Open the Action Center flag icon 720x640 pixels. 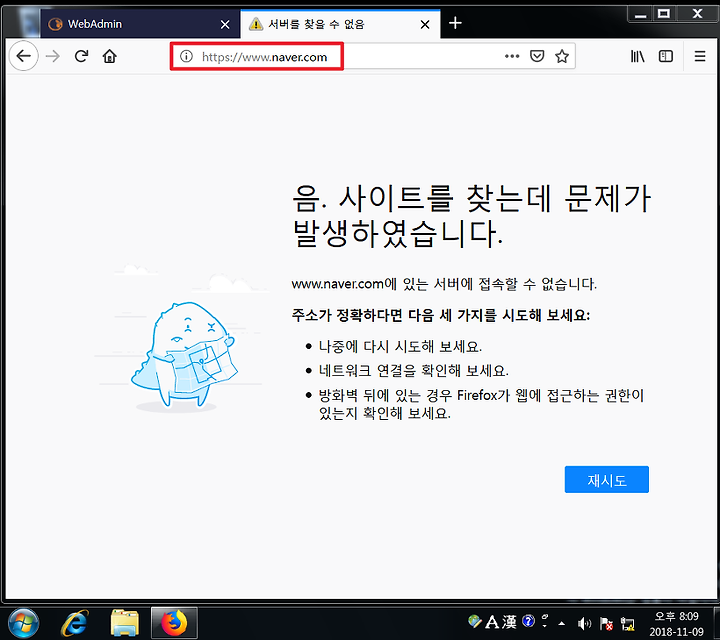click(x=606, y=623)
